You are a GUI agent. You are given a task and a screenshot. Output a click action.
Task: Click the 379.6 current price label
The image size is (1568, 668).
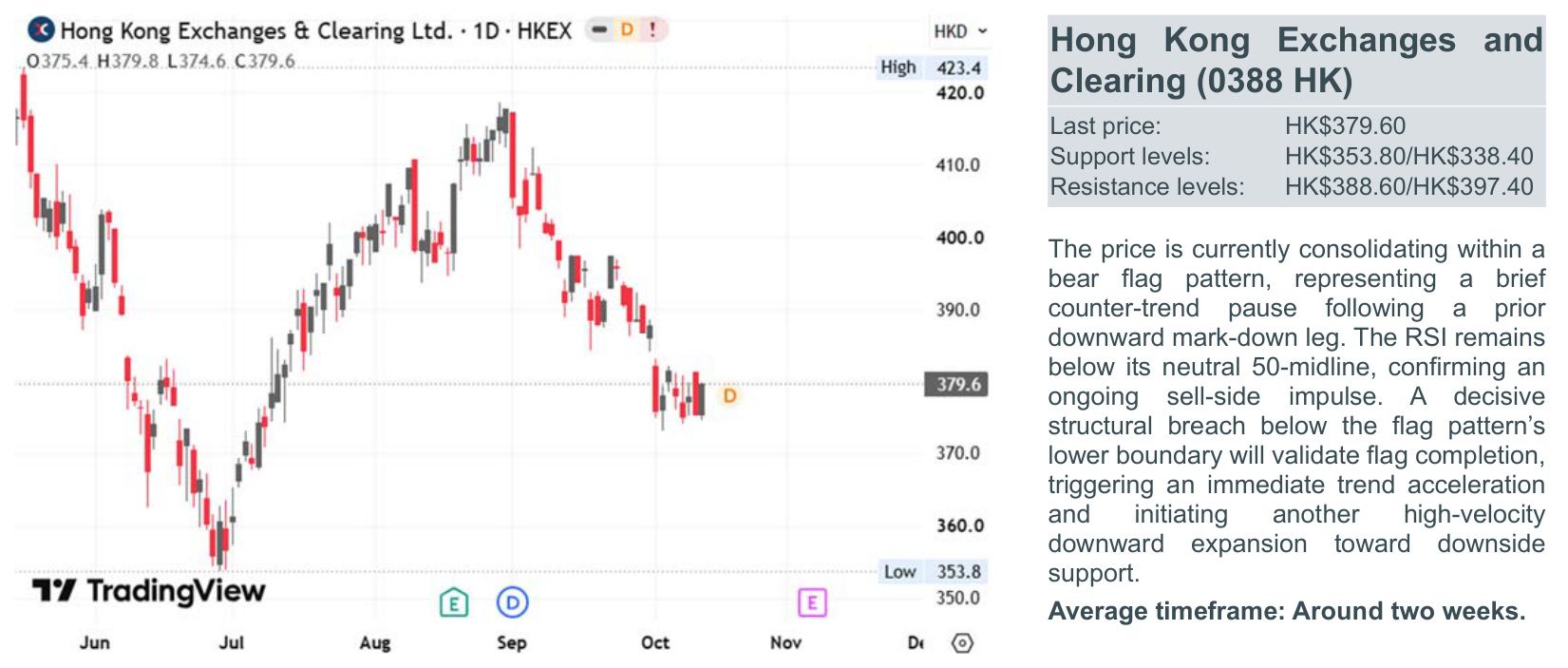click(957, 385)
